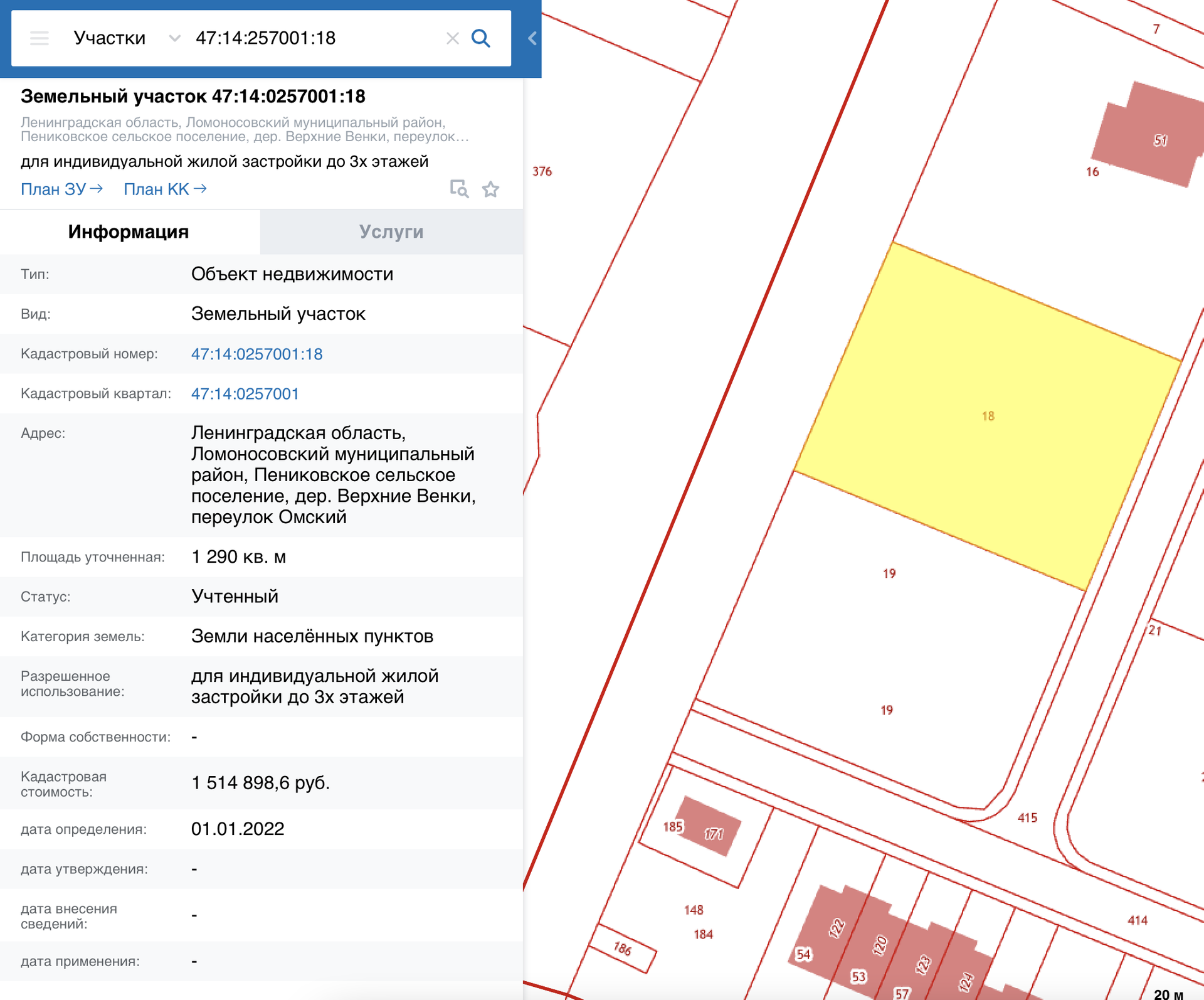
Task: Click the find-object-on-map icon
Action: pyautogui.click(x=459, y=189)
